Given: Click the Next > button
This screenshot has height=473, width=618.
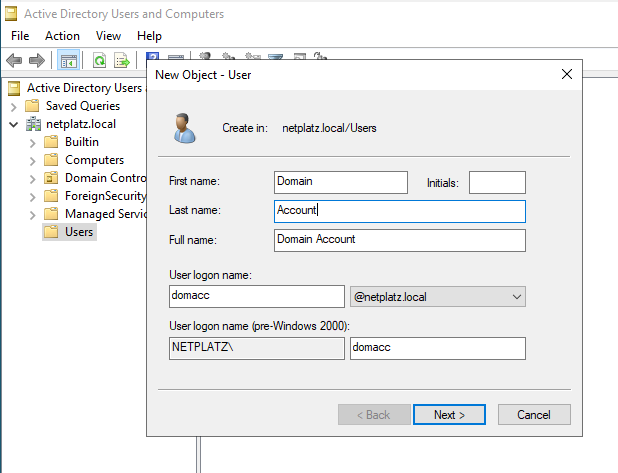Looking at the screenshot, I should click(x=449, y=415).
